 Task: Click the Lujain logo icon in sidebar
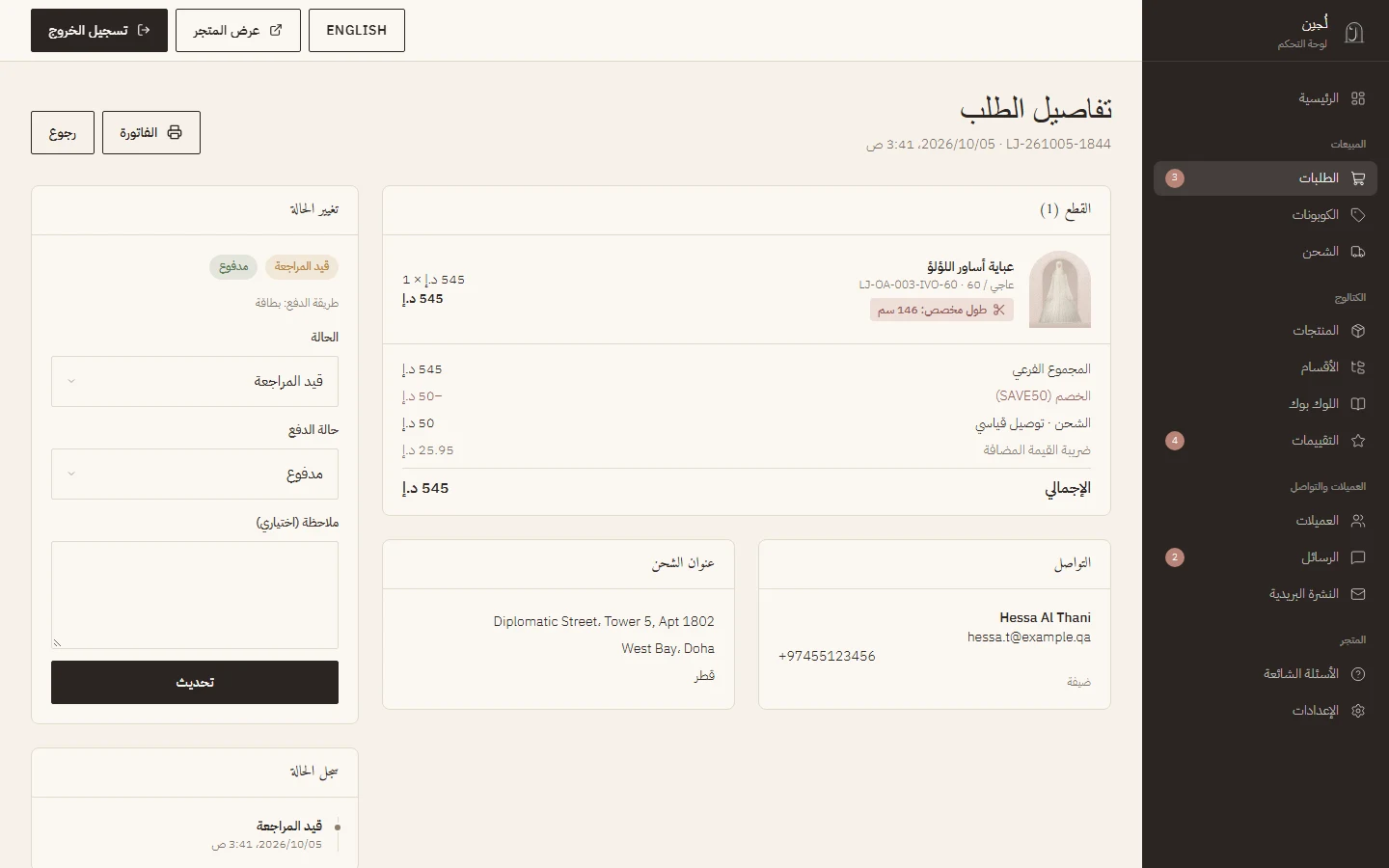pyautogui.click(x=1354, y=33)
